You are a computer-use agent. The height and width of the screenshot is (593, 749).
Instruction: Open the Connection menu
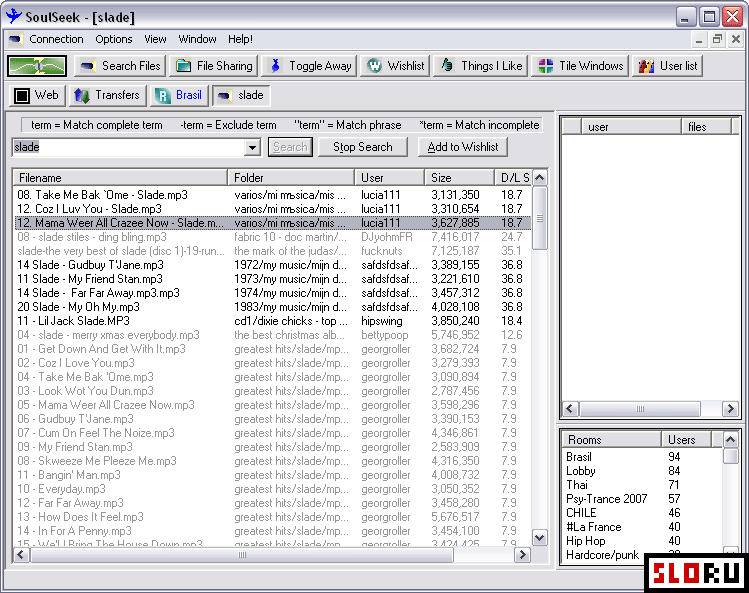coord(56,39)
